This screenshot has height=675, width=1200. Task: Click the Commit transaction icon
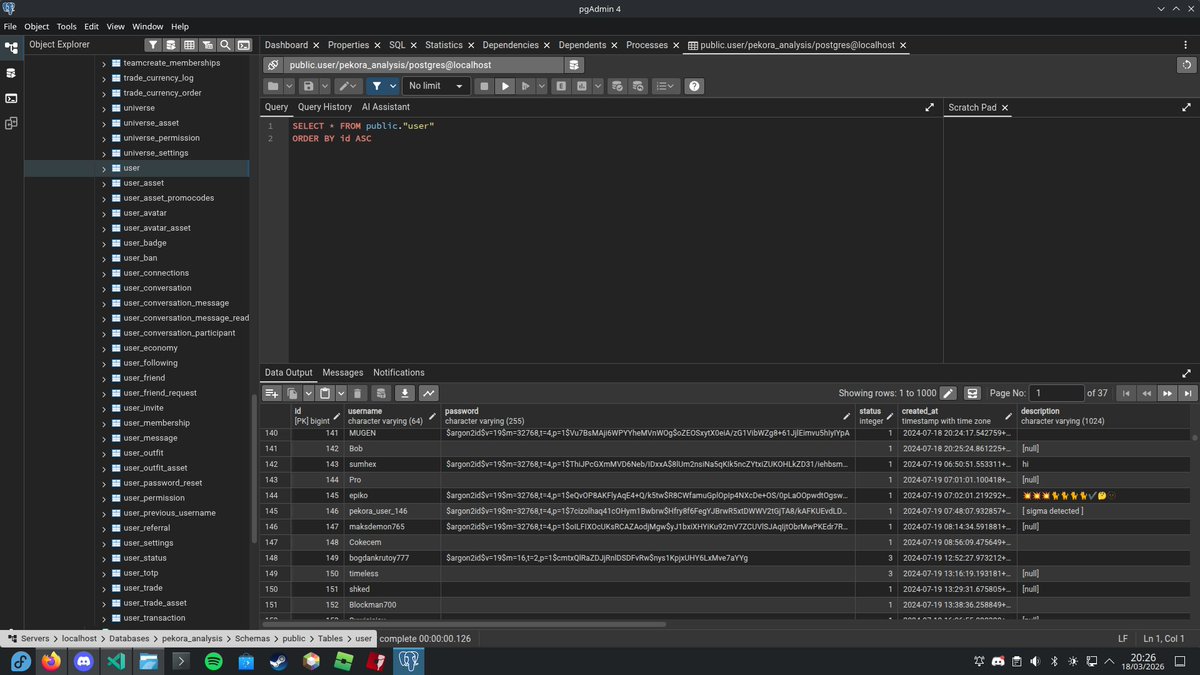[x=617, y=86]
